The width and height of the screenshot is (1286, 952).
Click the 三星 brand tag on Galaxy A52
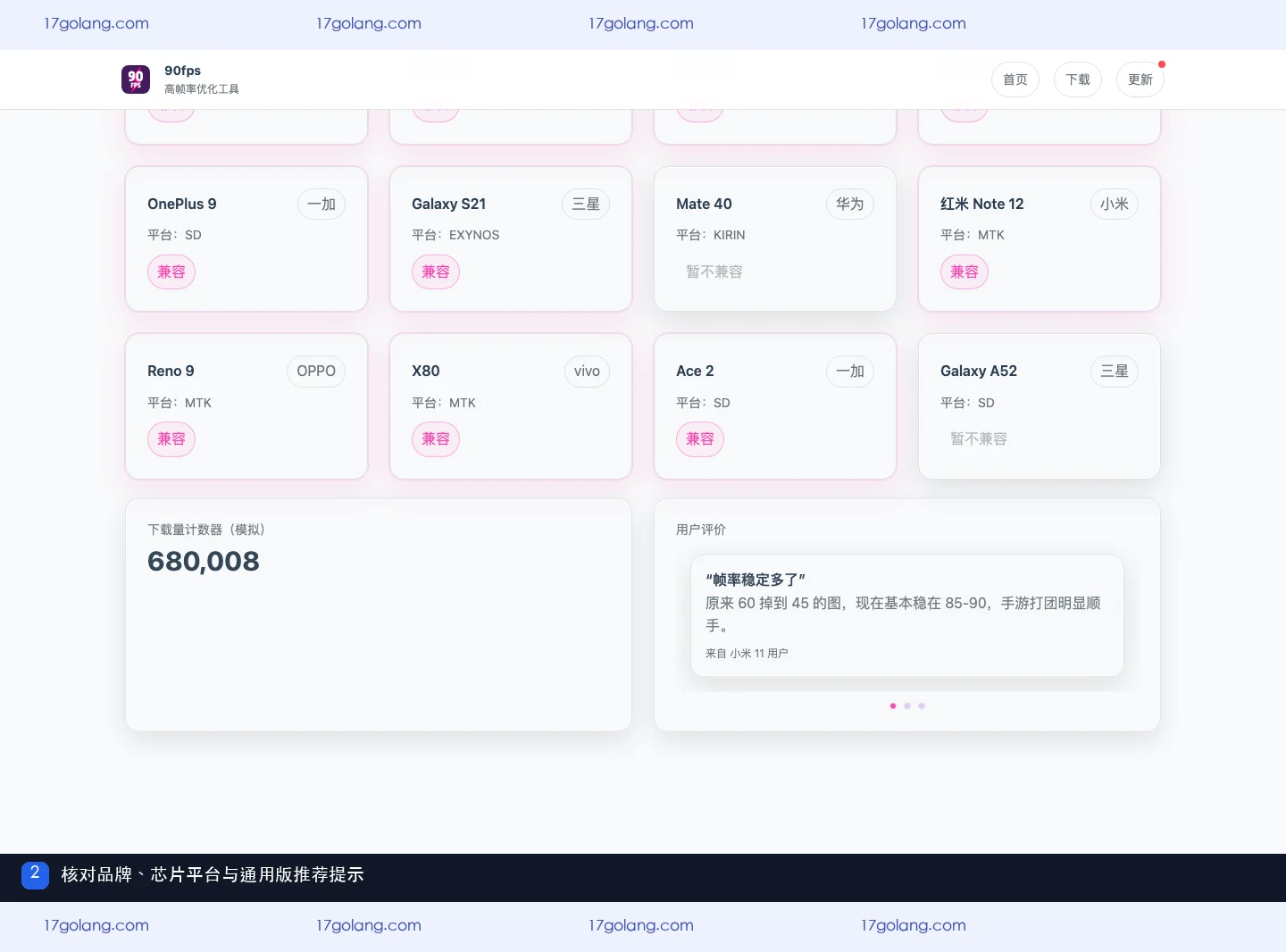[1115, 371]
